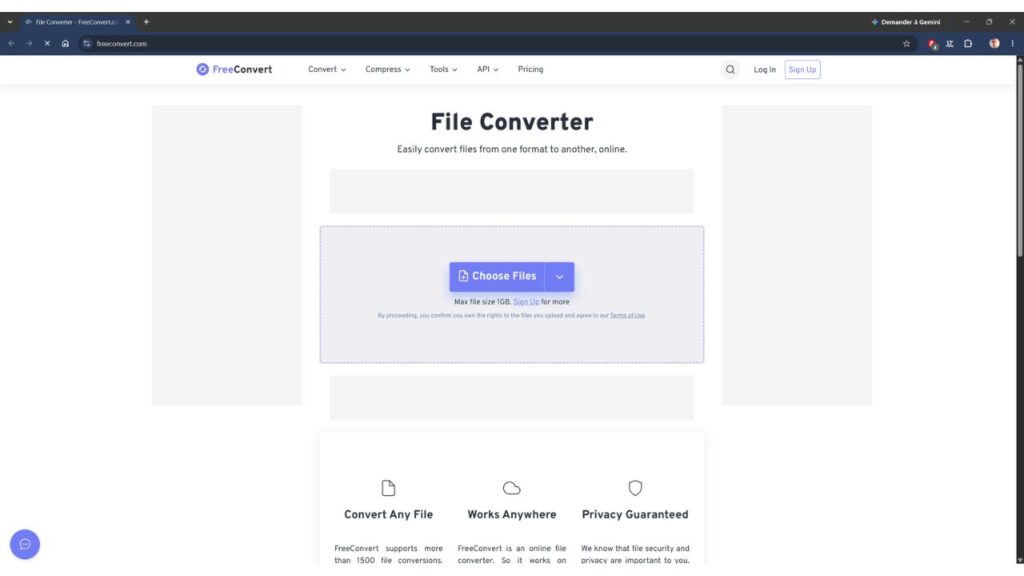Bookmark this page with the star icon
Screen dimensions: 1024x576
tap(906, 44)
